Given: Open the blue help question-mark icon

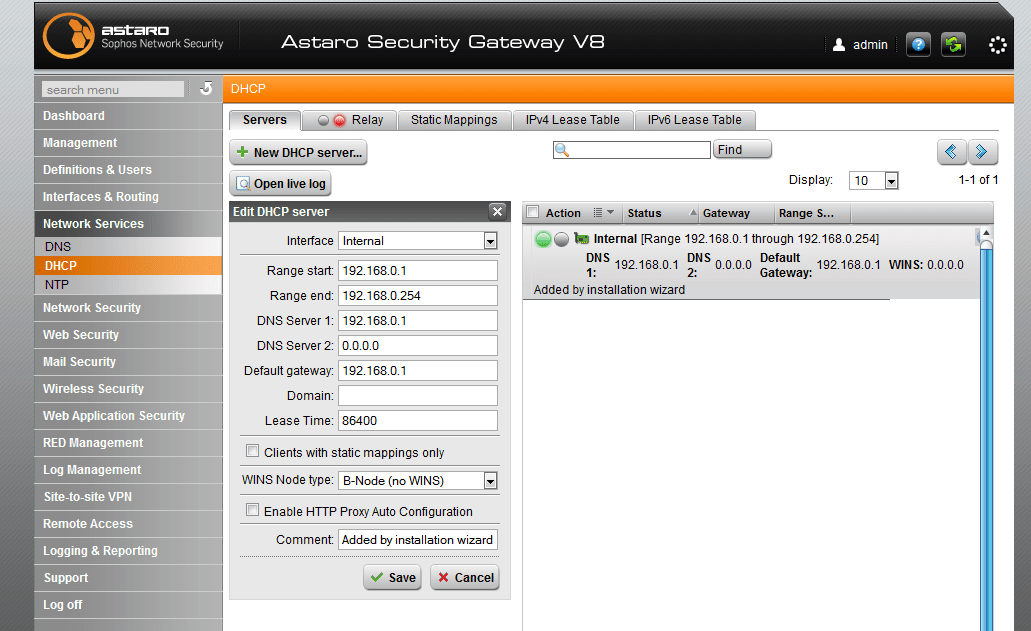Looking at the screenshot, I should pyautogui.click(x=918, y=45).
